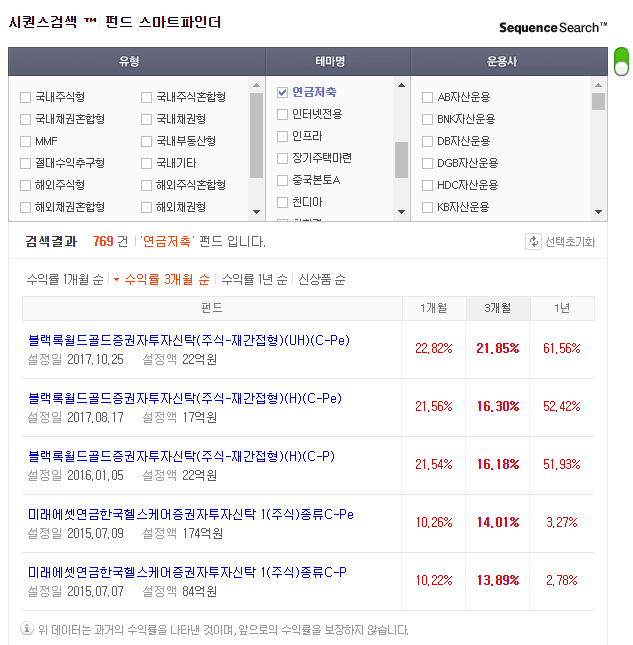Check the 국내주식혼합형 checkbox
Viewport: 633px width, 645px height.
(146, 97)
